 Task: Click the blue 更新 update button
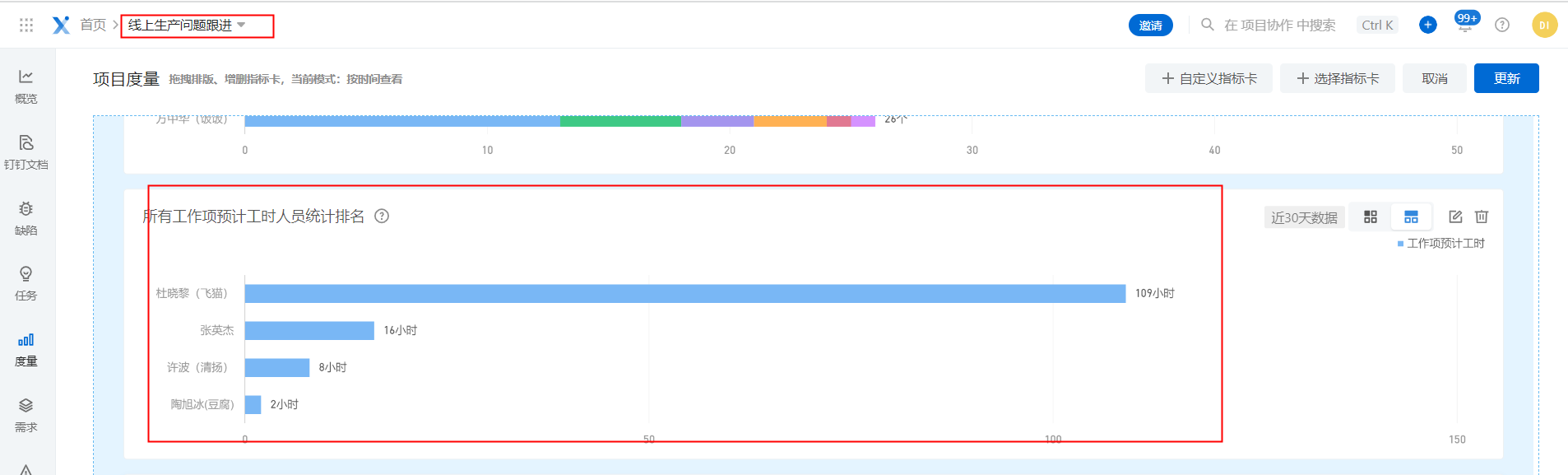click(1506, 78)
